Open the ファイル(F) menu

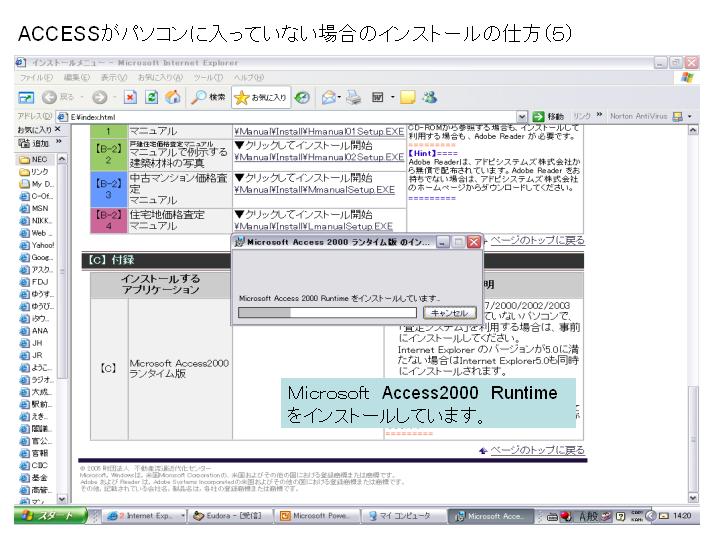point(36,77)
